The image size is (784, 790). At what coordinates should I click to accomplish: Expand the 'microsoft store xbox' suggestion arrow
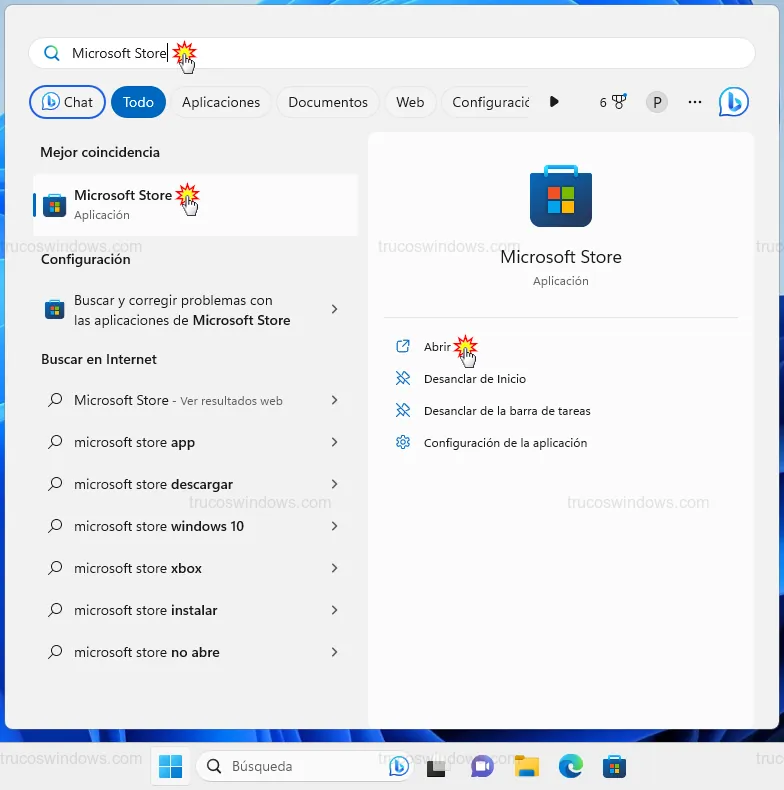point(334,568)
